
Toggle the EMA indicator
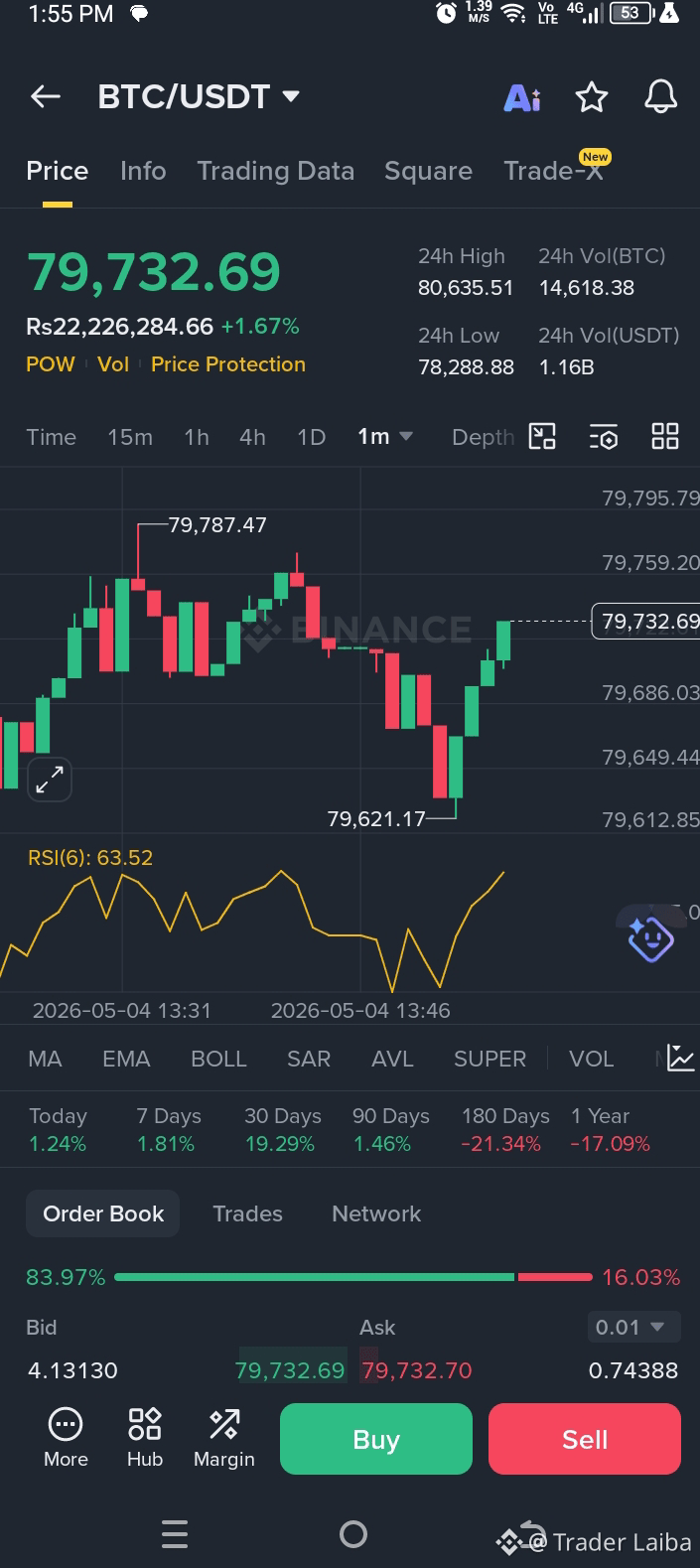tap(126, 1059)
